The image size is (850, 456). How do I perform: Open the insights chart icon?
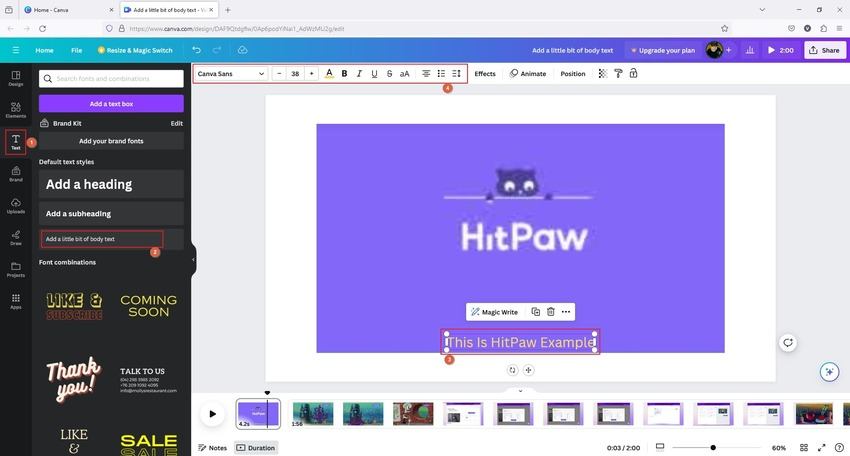coord(750,50)
